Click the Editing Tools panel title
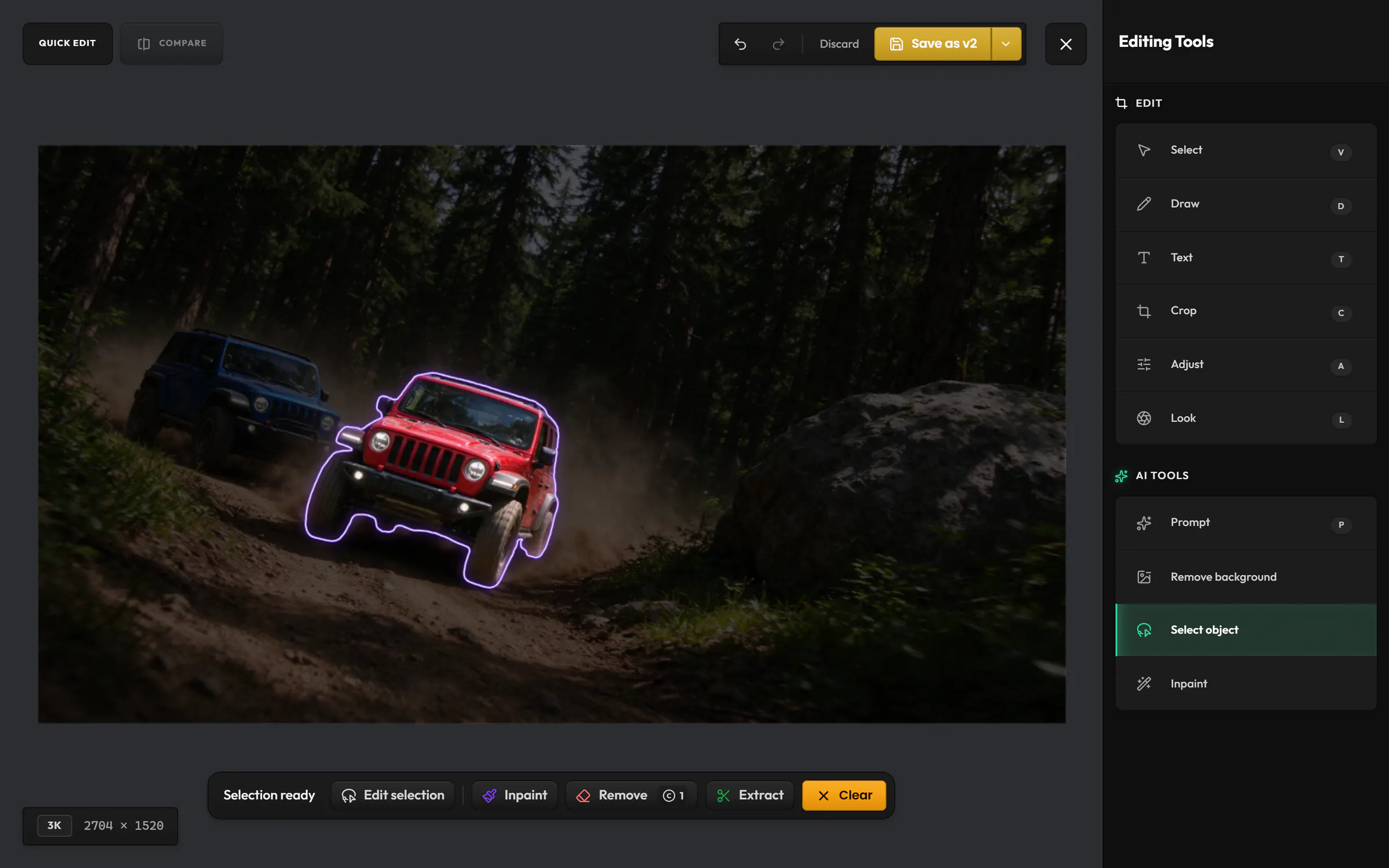This screenshot has width=1389, height=868. tap(1166, 42)
